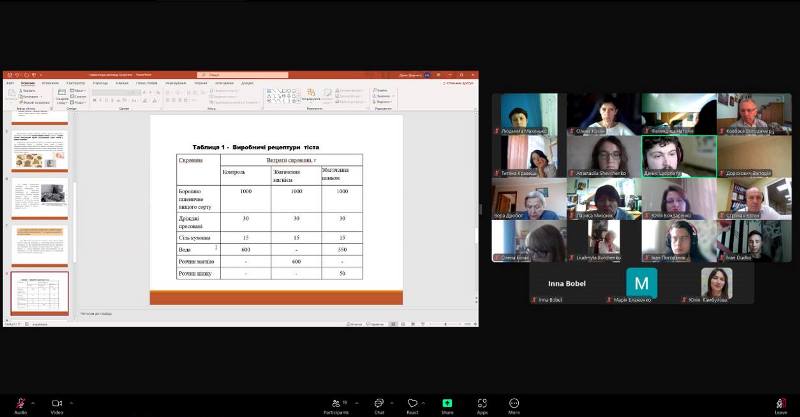Image resolution: width=800 pixels, height=417 pixels.
Task: Click the Leave meeting icon
Action: pos(781,403)
